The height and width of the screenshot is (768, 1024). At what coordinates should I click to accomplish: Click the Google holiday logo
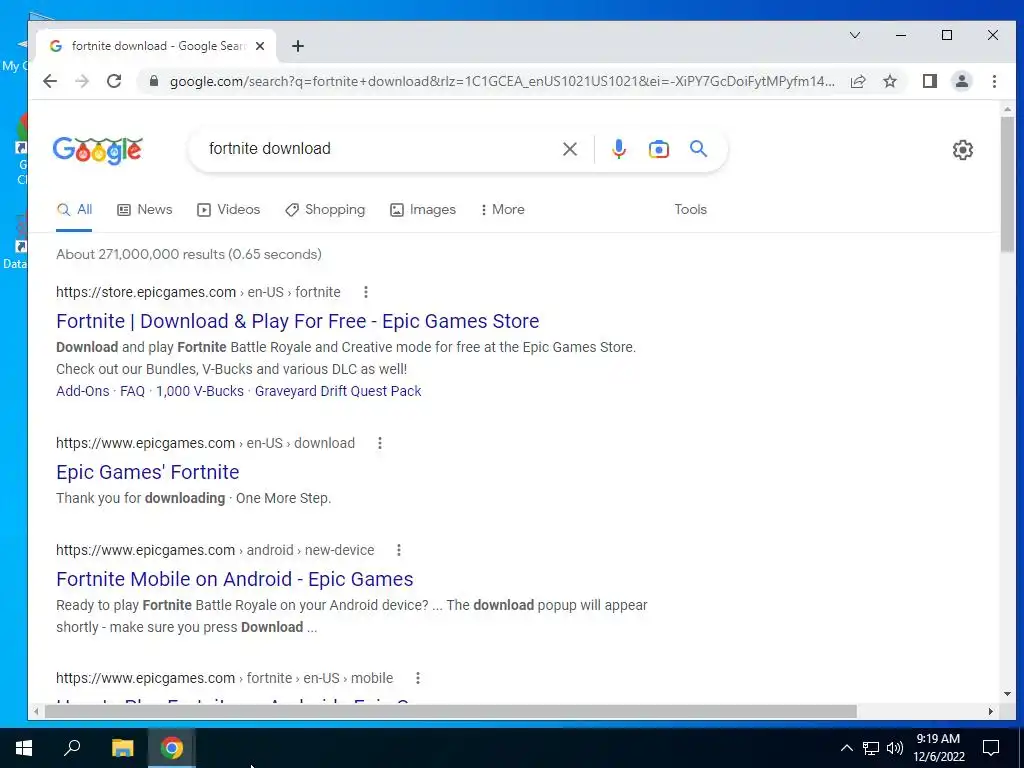97,150
